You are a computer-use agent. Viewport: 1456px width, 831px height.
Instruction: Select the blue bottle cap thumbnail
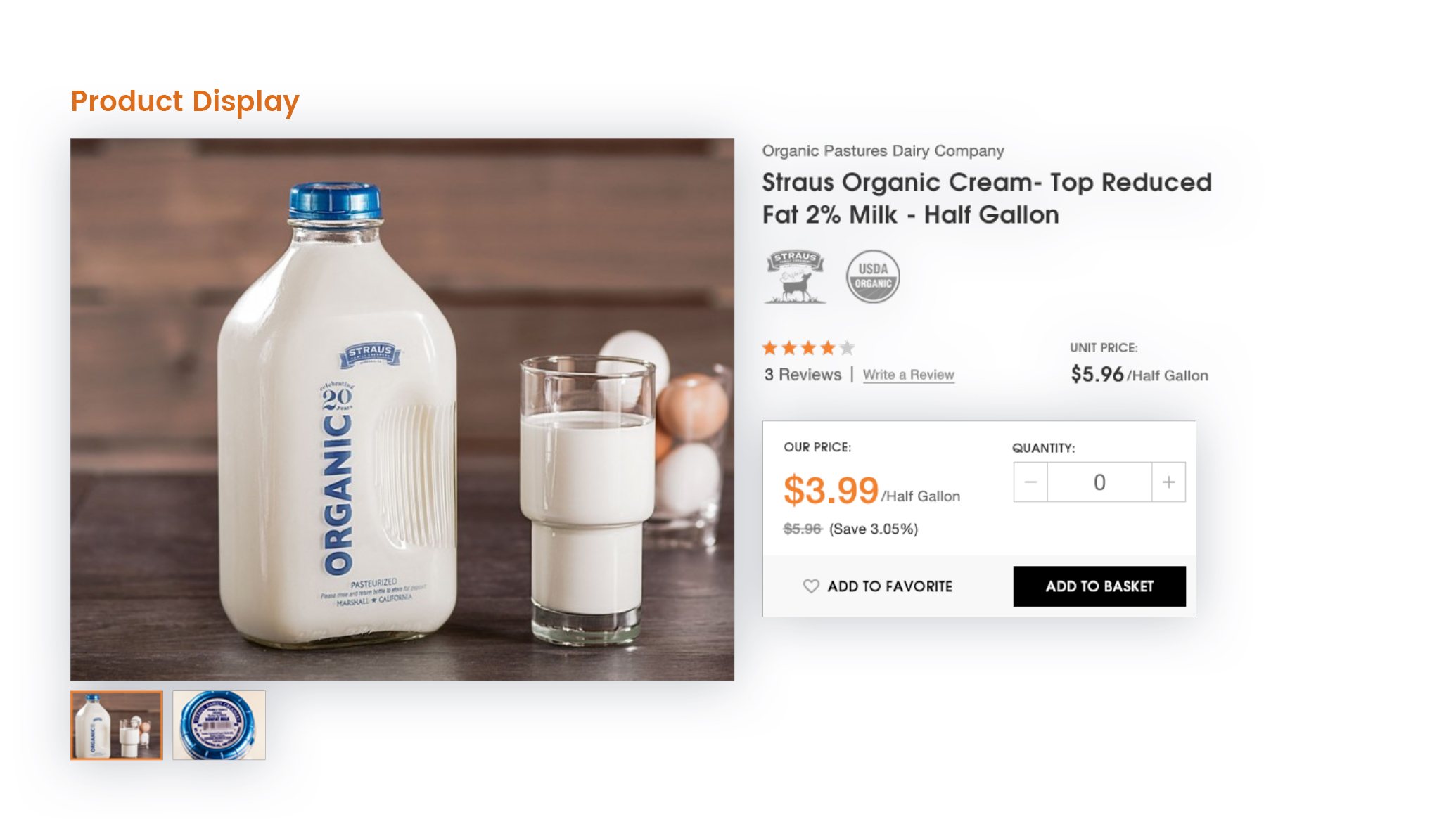[x=219, y=725]
